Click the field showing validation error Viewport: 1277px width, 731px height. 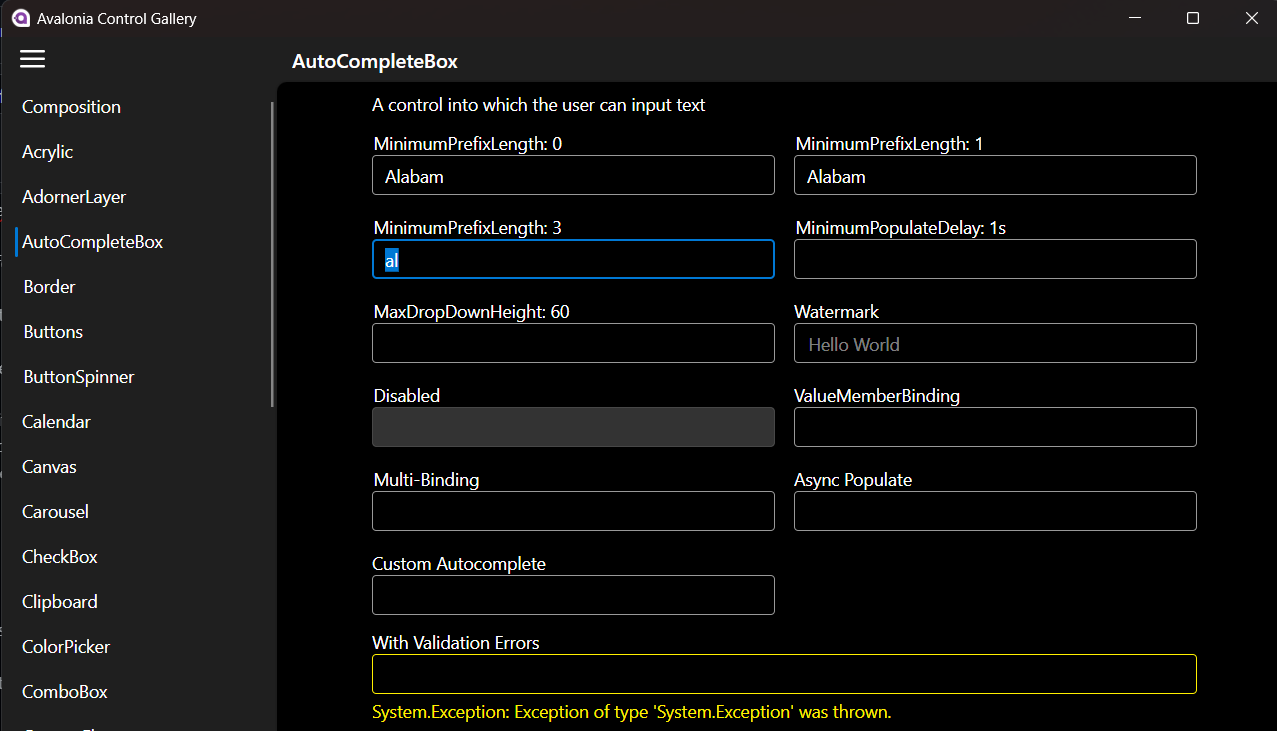[784, 673]
